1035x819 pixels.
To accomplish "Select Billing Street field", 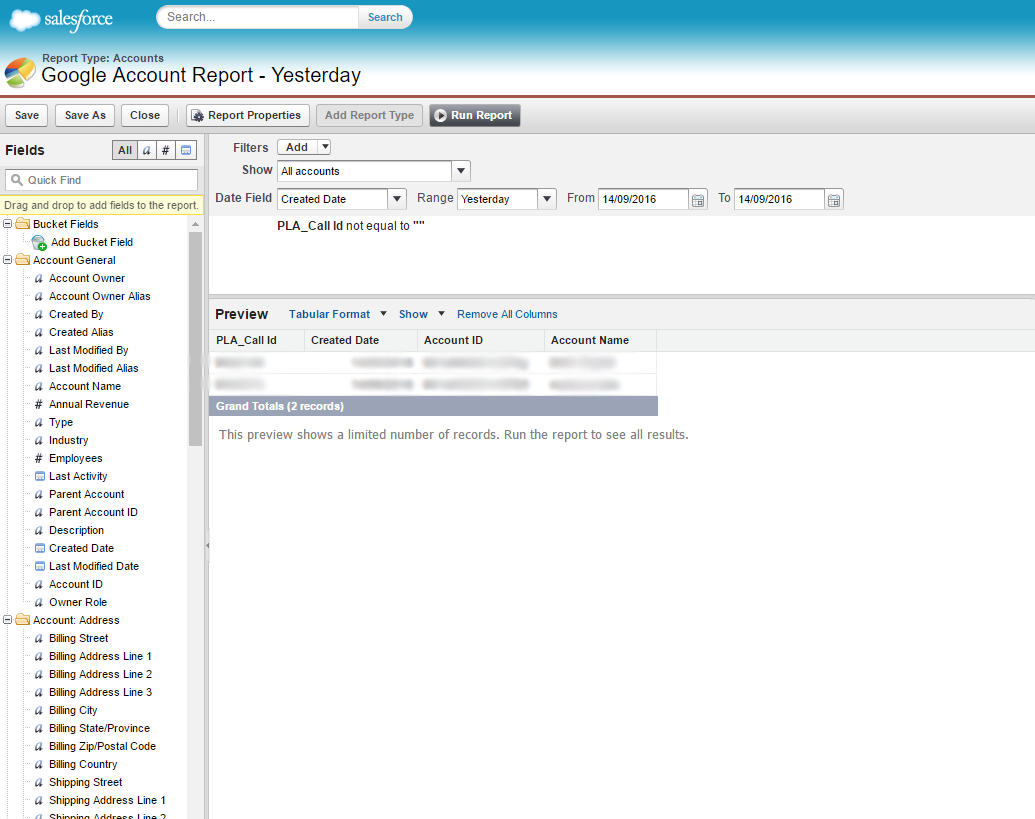I will click(79, 638).
